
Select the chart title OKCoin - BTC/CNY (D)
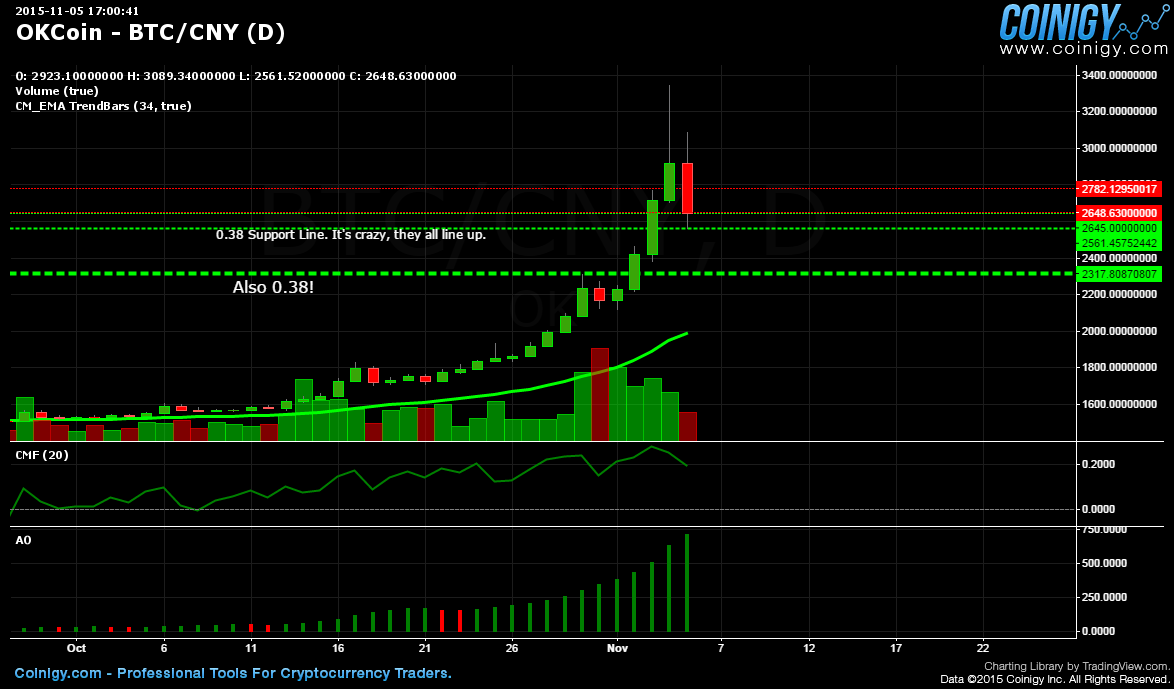coord(150,32)
